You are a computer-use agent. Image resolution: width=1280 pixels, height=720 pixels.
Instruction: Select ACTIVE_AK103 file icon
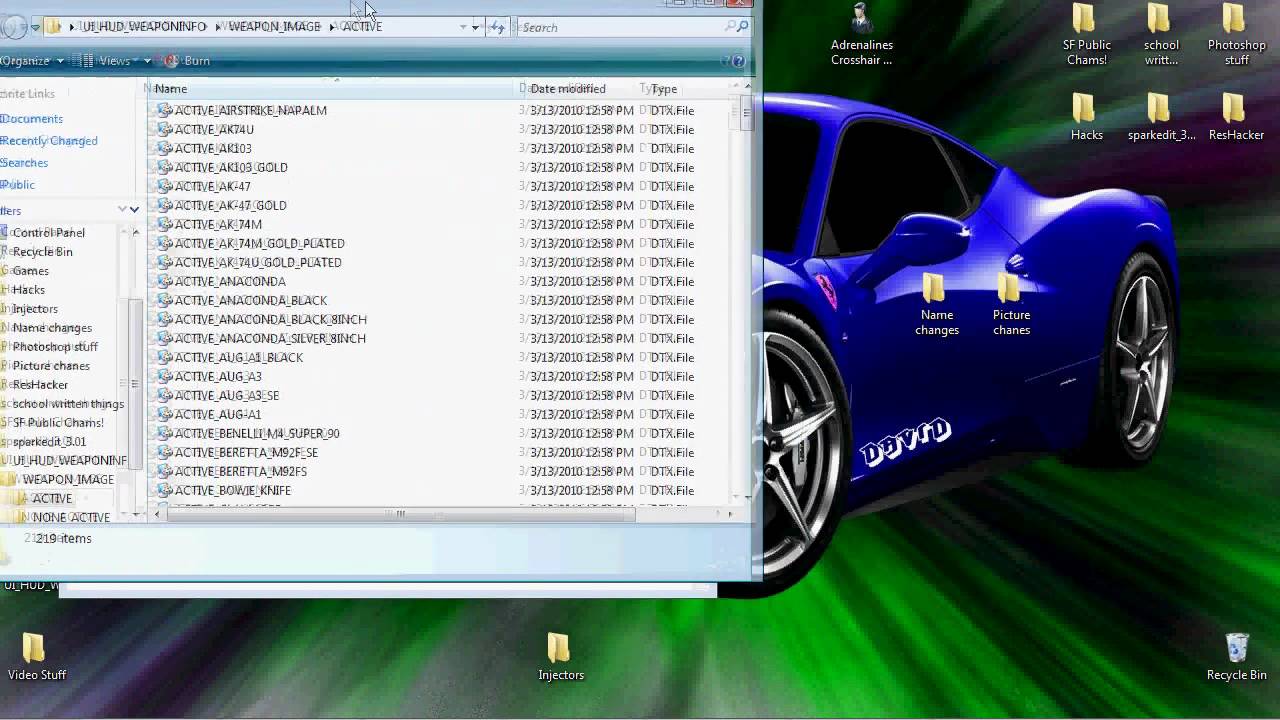[x=164, y=148]
